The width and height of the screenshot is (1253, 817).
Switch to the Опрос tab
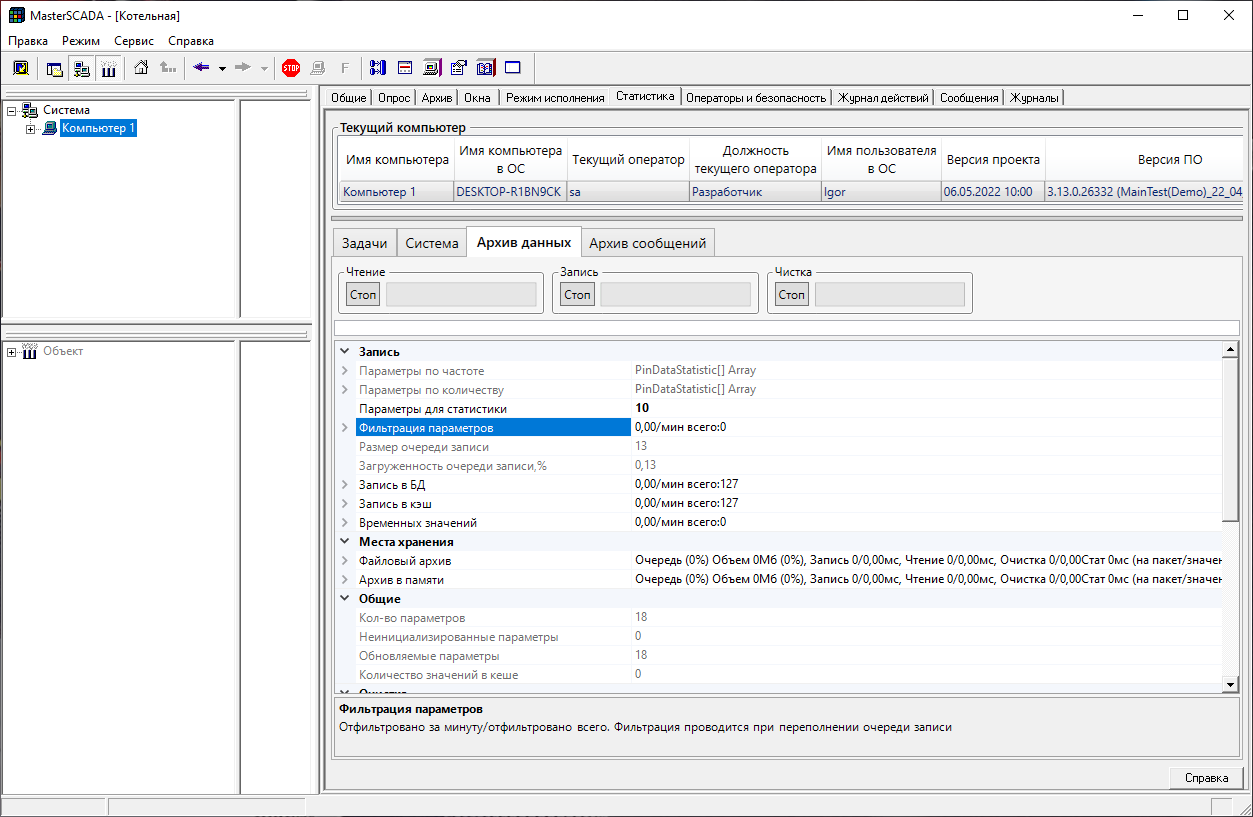394,98
